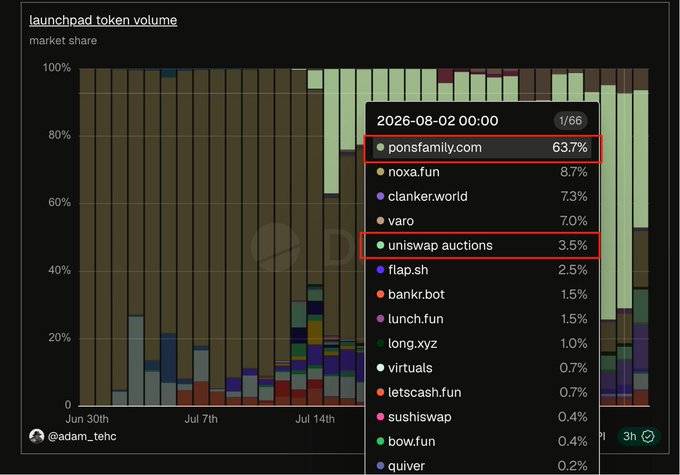Click the last bar at chart's right edge
Screen dimensions: 680x475
pos(641,237)
